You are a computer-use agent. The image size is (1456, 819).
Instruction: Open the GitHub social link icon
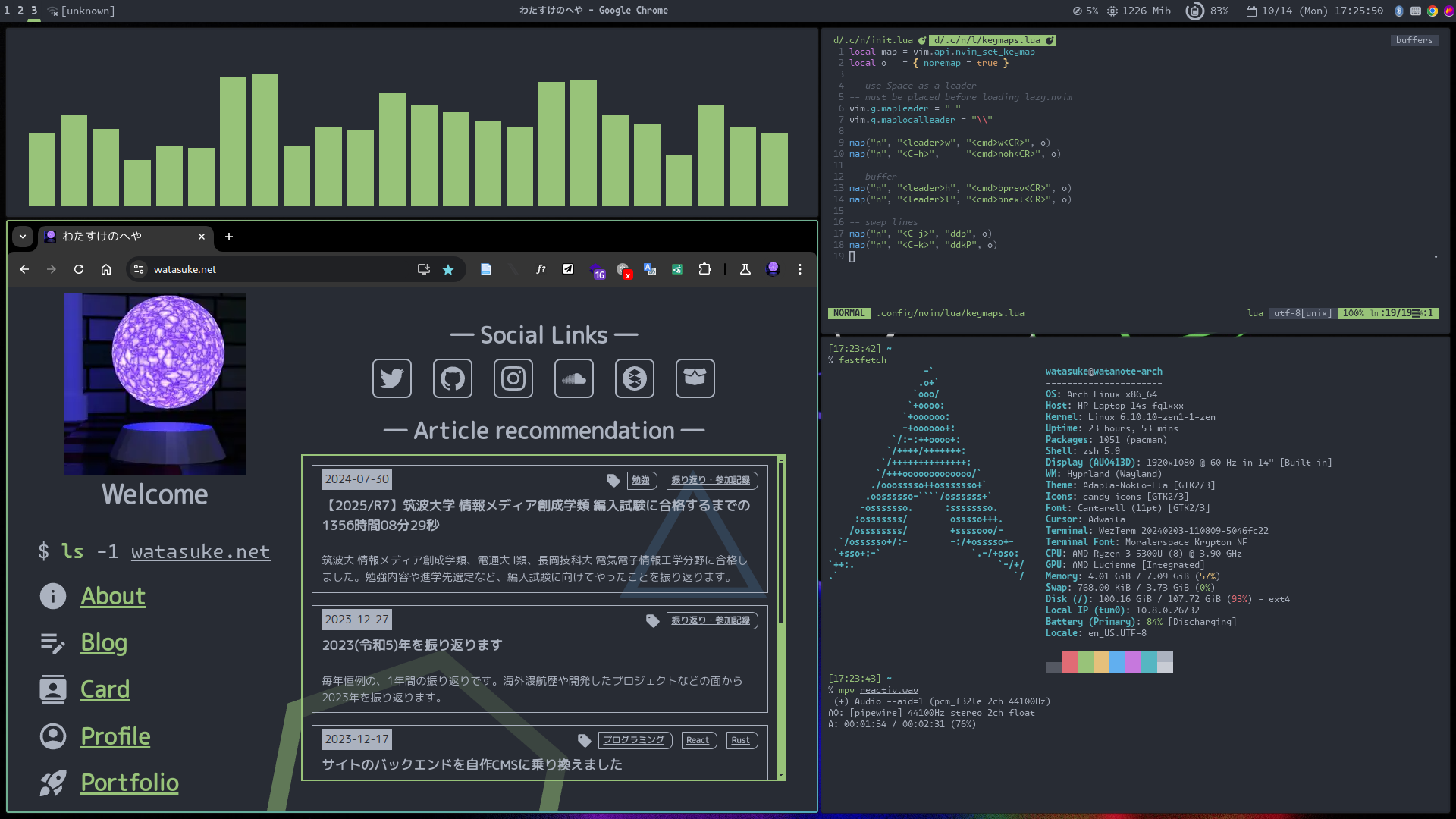point(452,378)
